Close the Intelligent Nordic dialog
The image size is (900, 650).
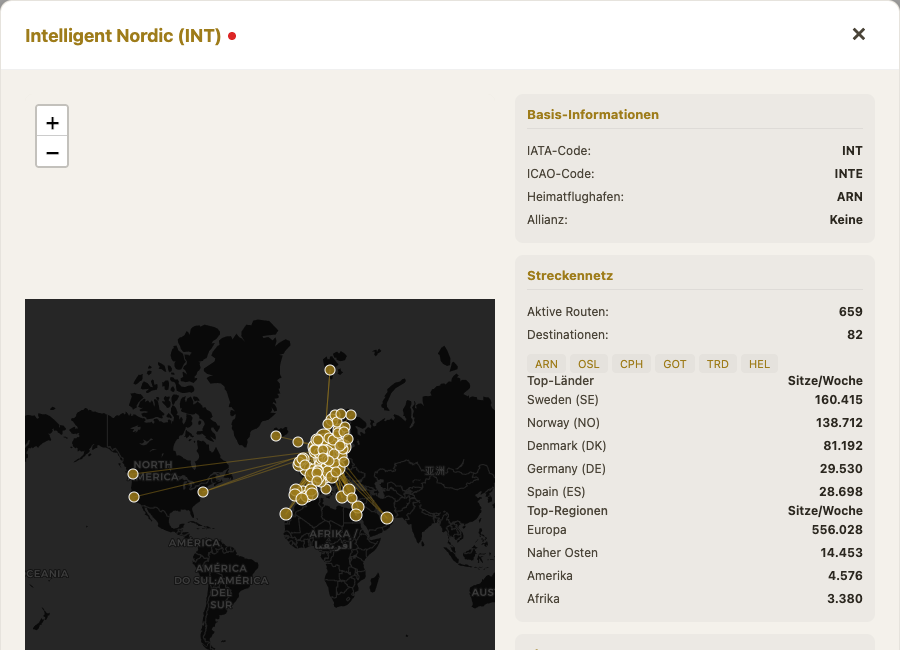pyautogui.click(x=858, y=34)
